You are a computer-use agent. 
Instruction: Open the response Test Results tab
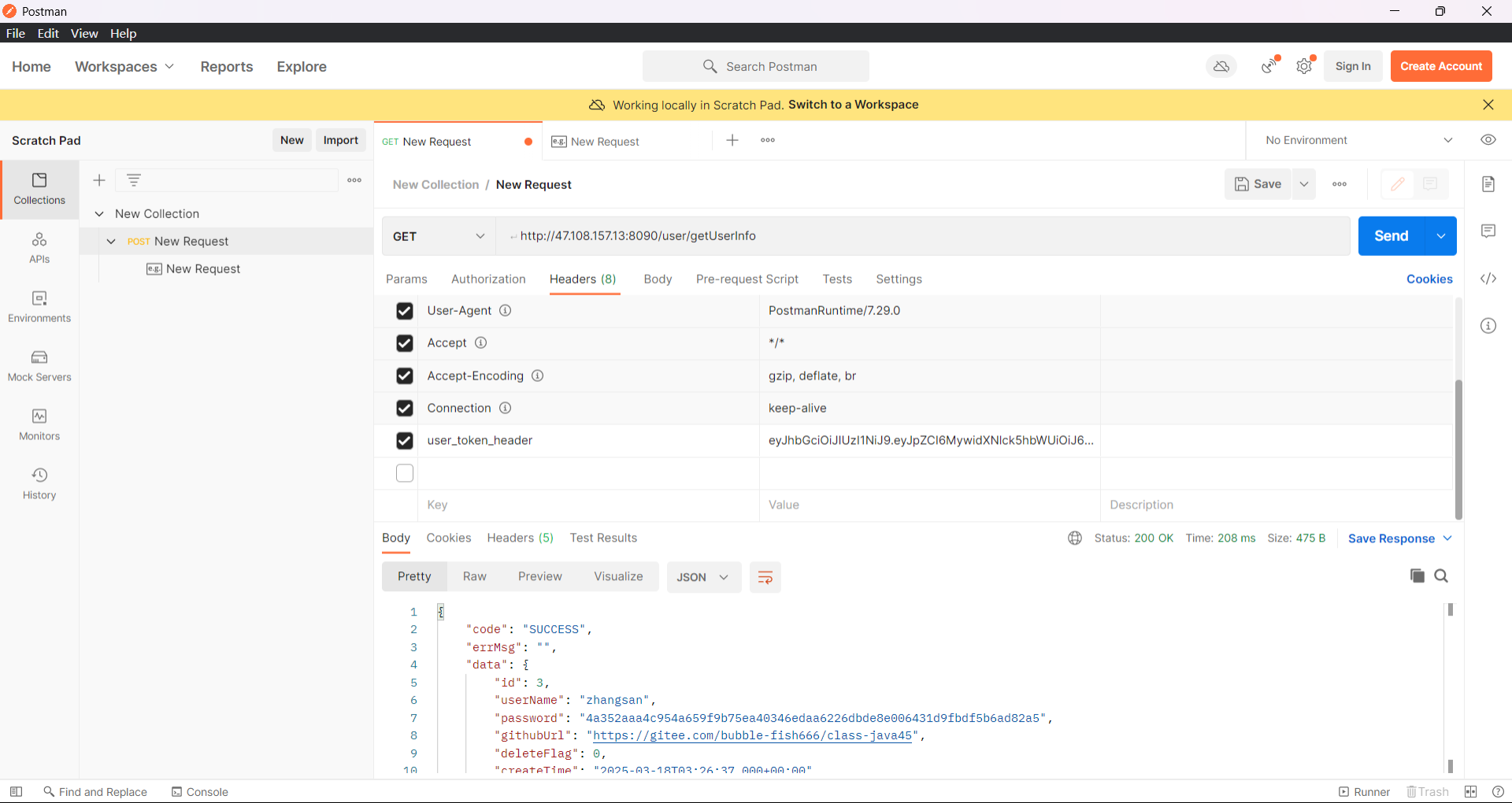click(x=603, y=538)
